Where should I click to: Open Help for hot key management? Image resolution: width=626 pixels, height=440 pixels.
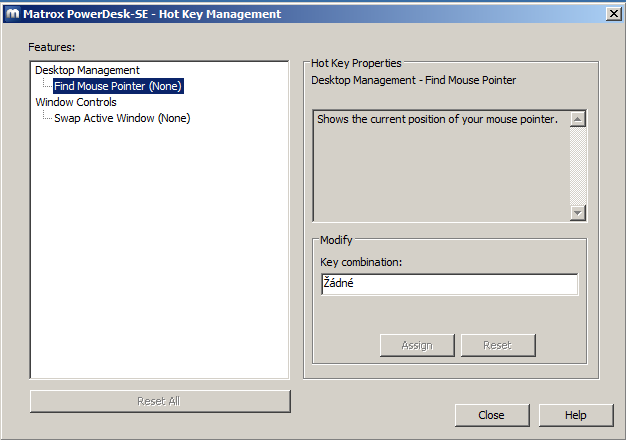576,415
